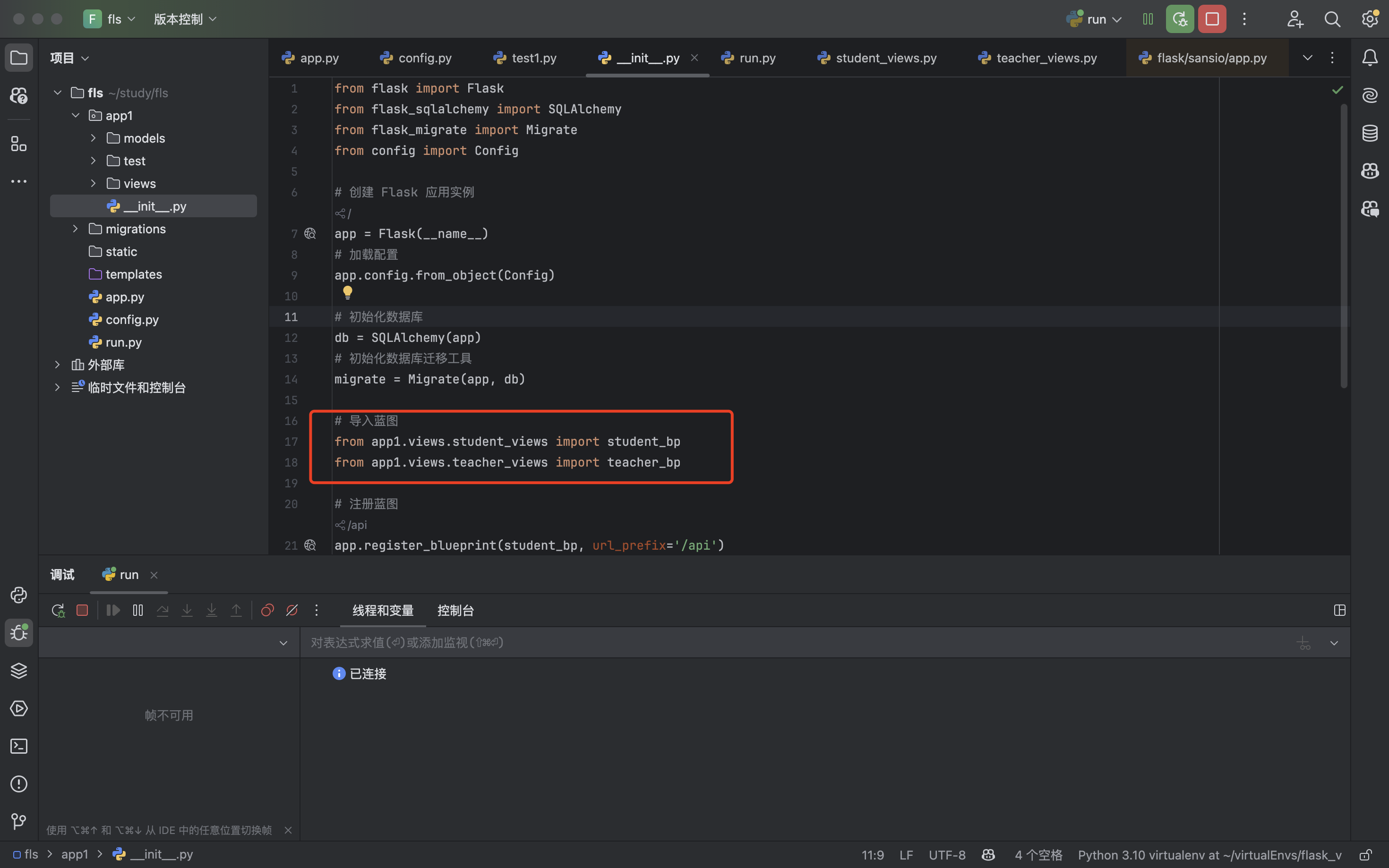Open the Database tool window icon
Viewport: 1389px width, 868px height.
(1370, 133)
